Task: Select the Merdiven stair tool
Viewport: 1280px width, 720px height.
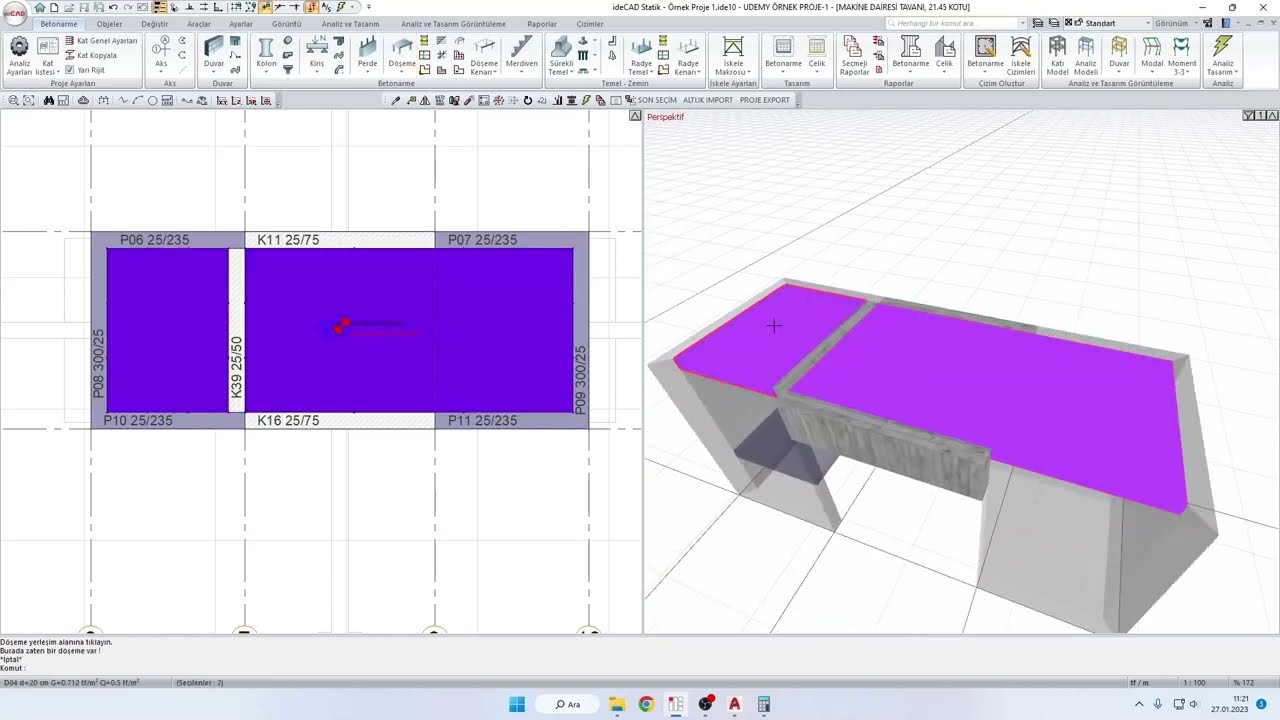Action: click(x=521, y=55)
